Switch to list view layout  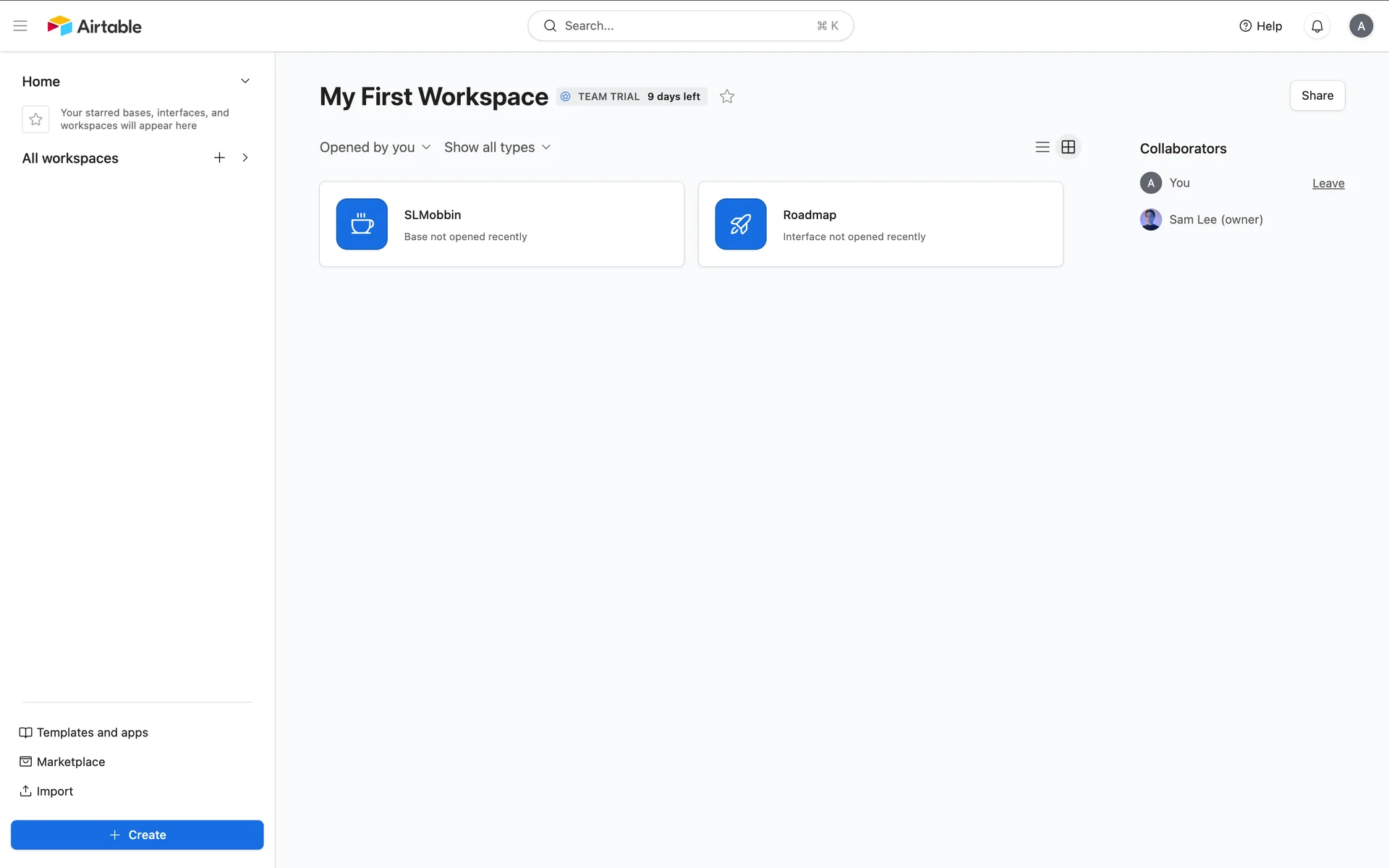coord(1042,147)
